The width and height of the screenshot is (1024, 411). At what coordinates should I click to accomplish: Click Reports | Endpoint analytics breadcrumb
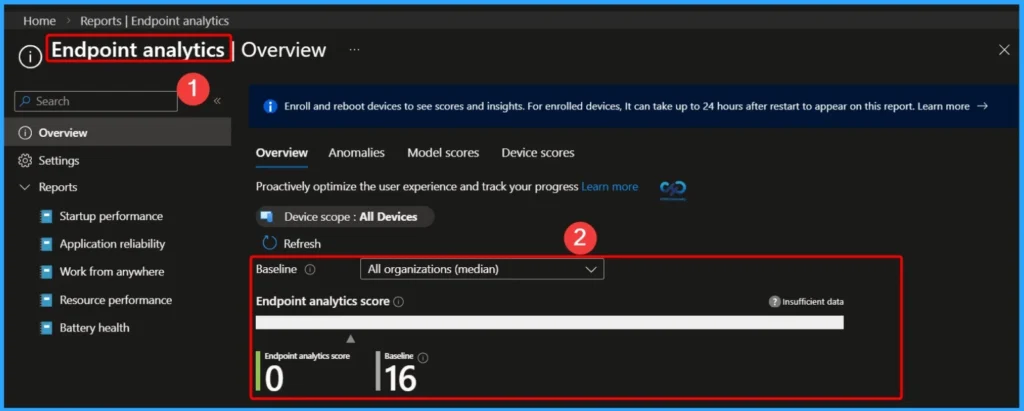[155, 21]
